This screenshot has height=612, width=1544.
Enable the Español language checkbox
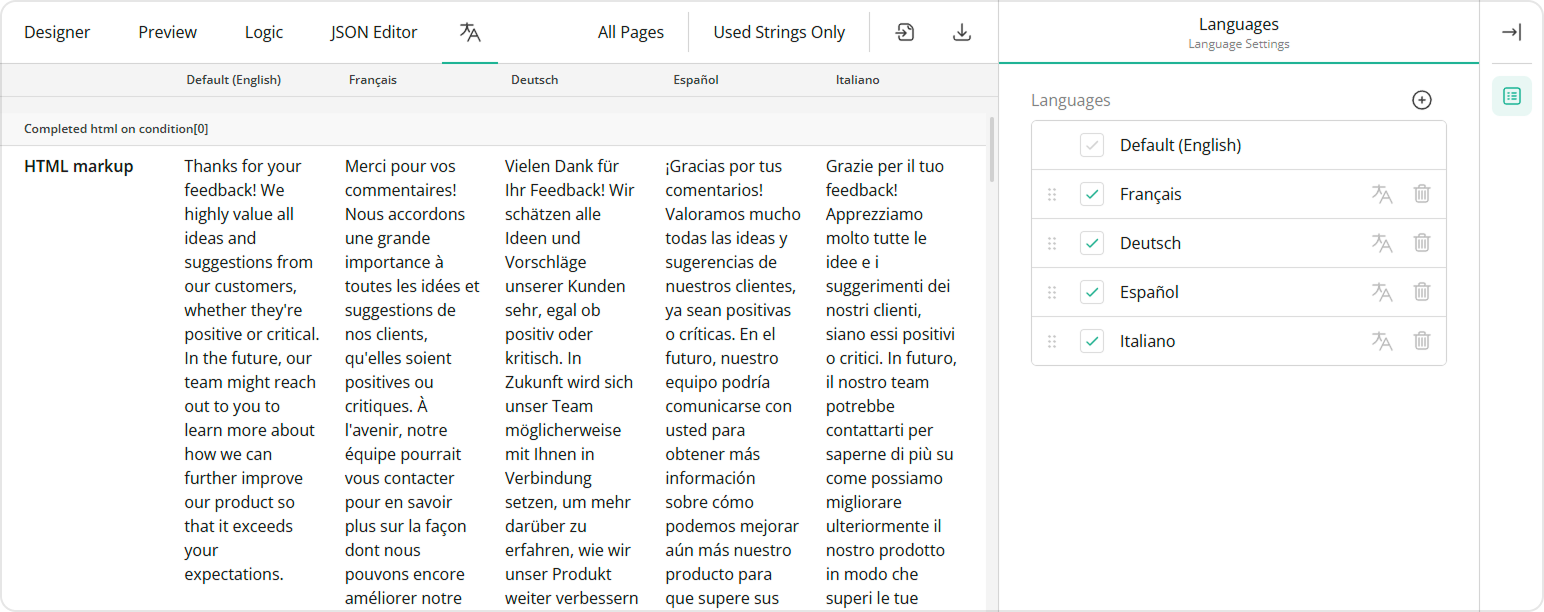pyautogui.click(x=1092, y=292)
